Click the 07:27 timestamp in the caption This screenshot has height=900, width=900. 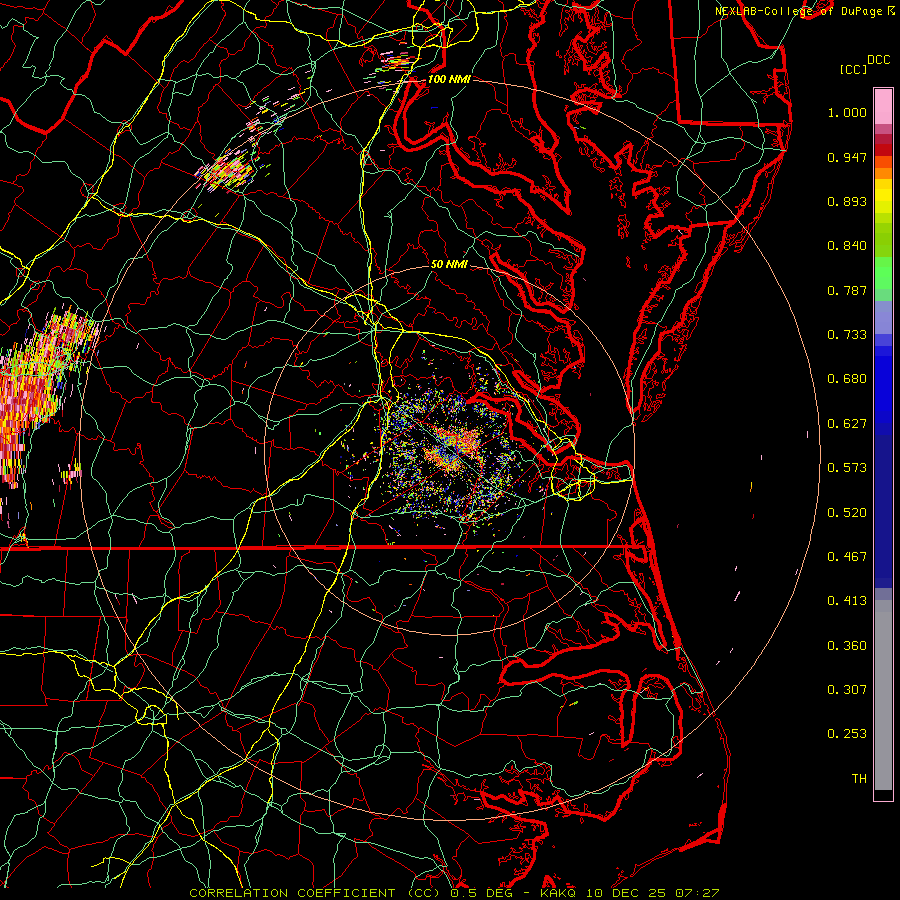[x=697, y=893]
